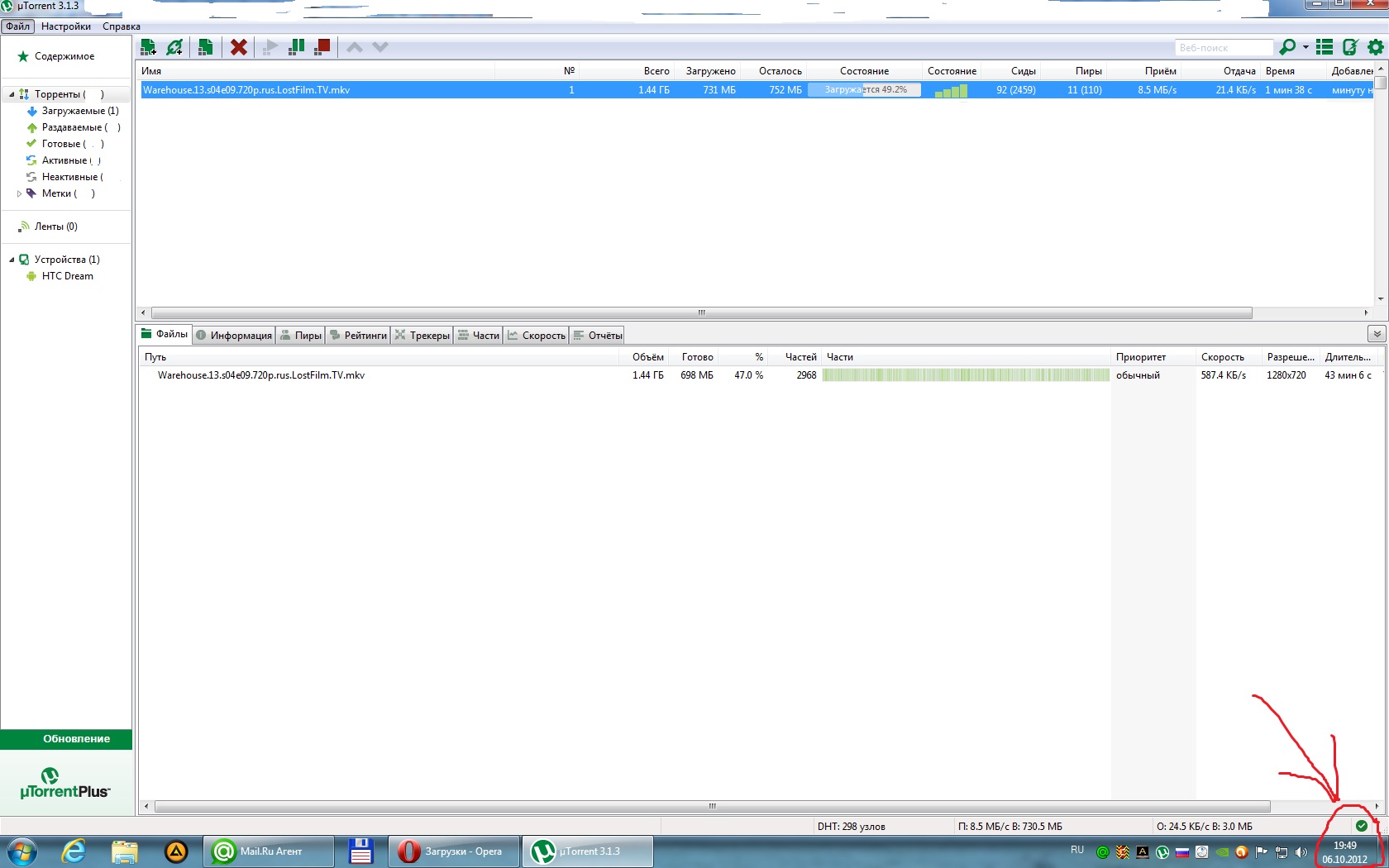Stop the torrent using the red stop icon
Screen dimensions: 1389x868
(322, 47)
